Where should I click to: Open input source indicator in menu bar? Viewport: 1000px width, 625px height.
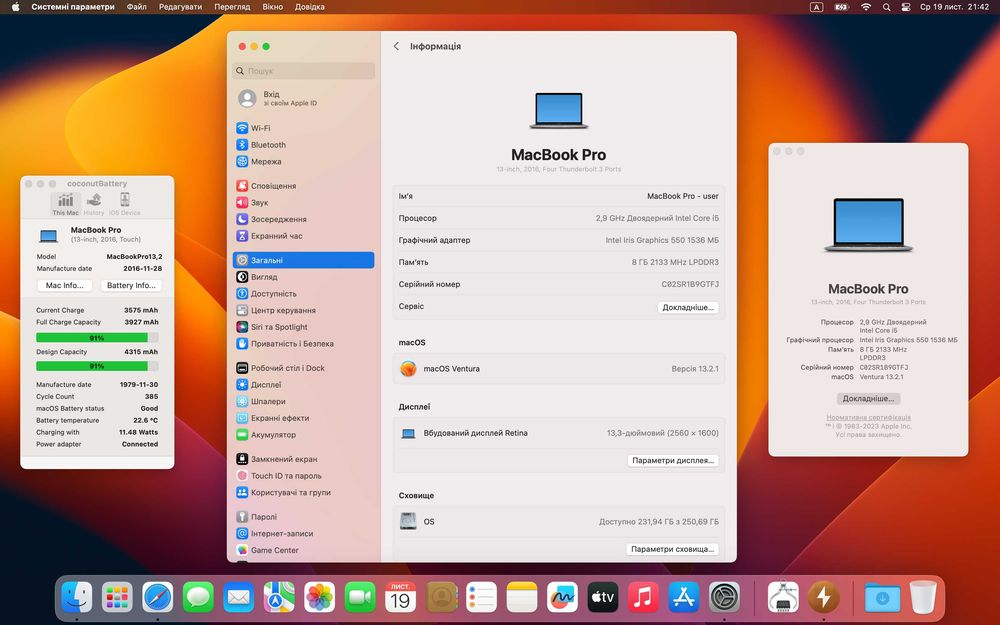(816, 7)
